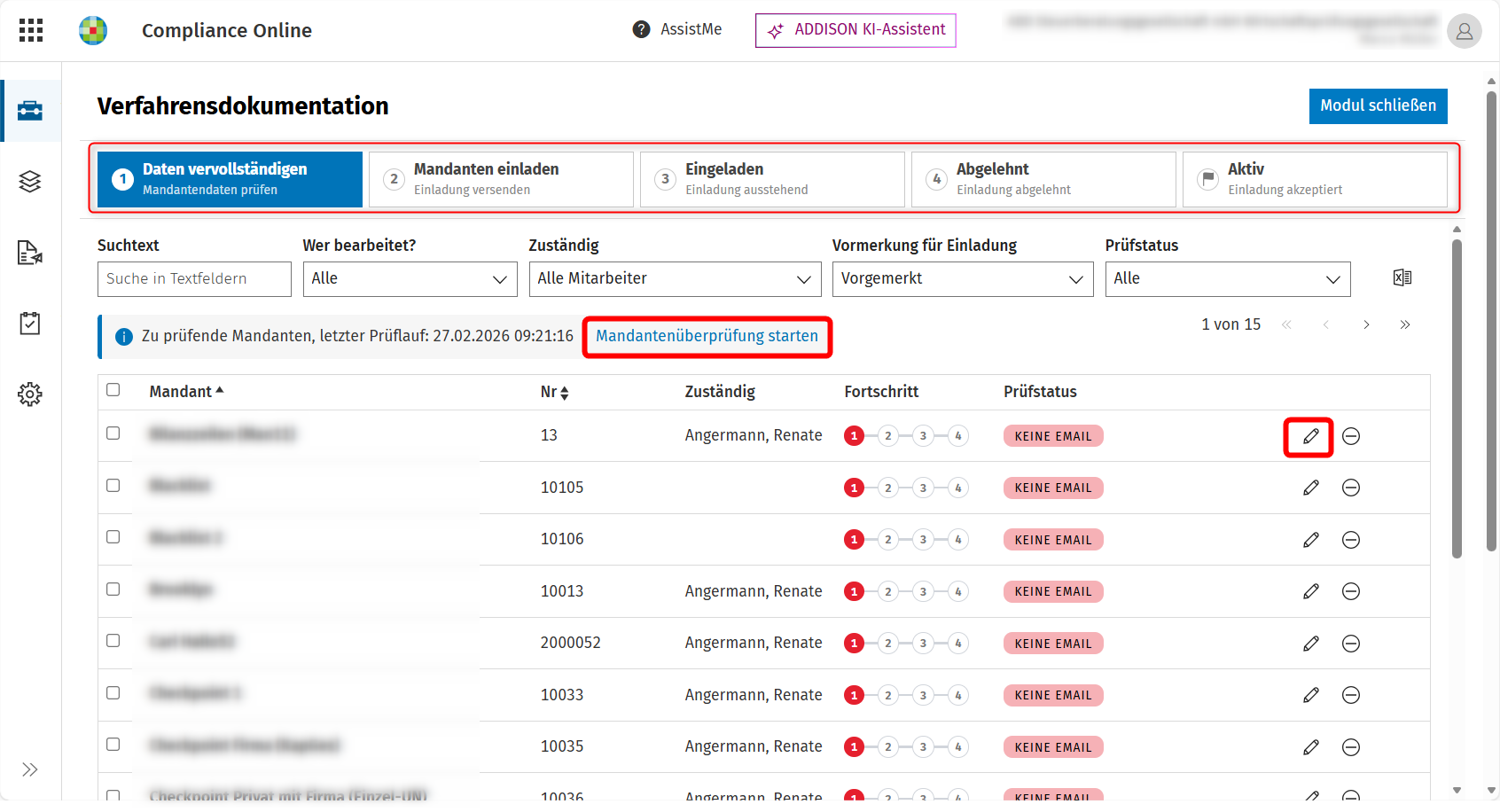Switch to Aktiv step
The image size is (1500, 812).
(1315, 179)
